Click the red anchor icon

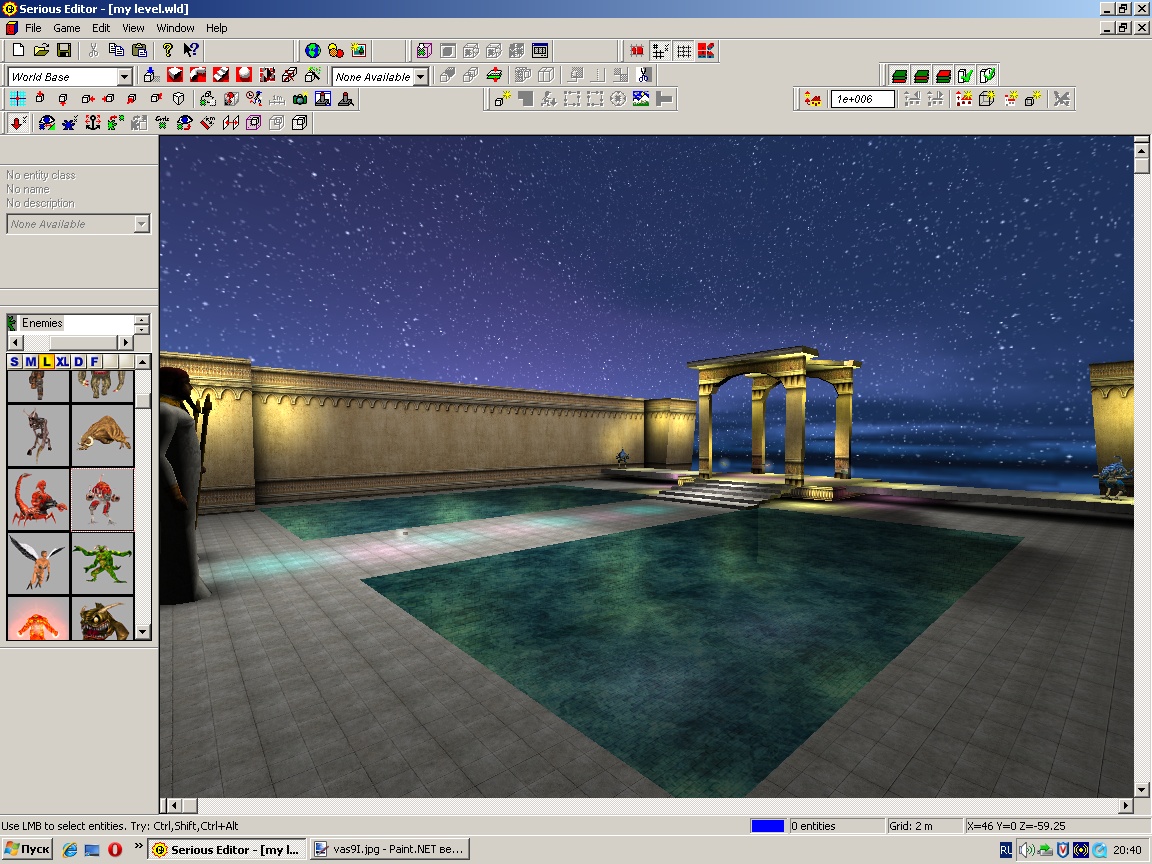(93, 123)
